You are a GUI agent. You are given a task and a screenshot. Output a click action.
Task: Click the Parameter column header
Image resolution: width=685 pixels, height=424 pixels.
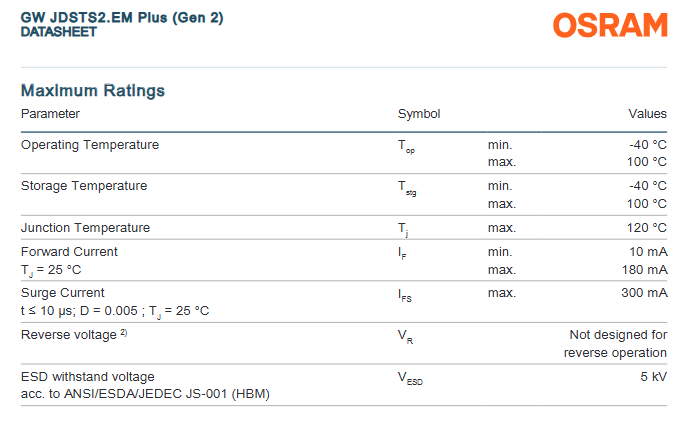tap(50, 114)
